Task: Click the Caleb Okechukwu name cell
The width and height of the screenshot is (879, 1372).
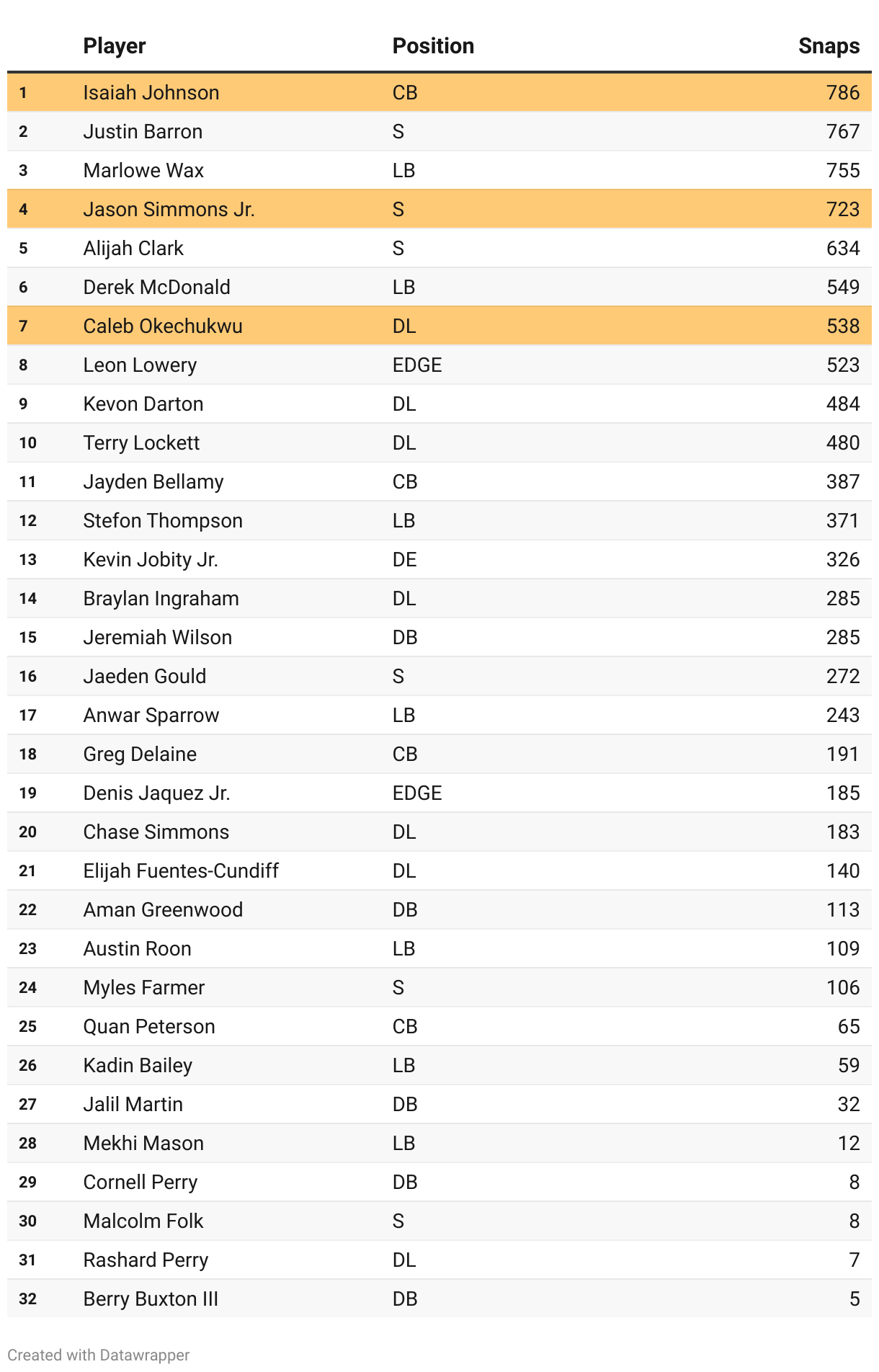Action: tap(163, 326)
